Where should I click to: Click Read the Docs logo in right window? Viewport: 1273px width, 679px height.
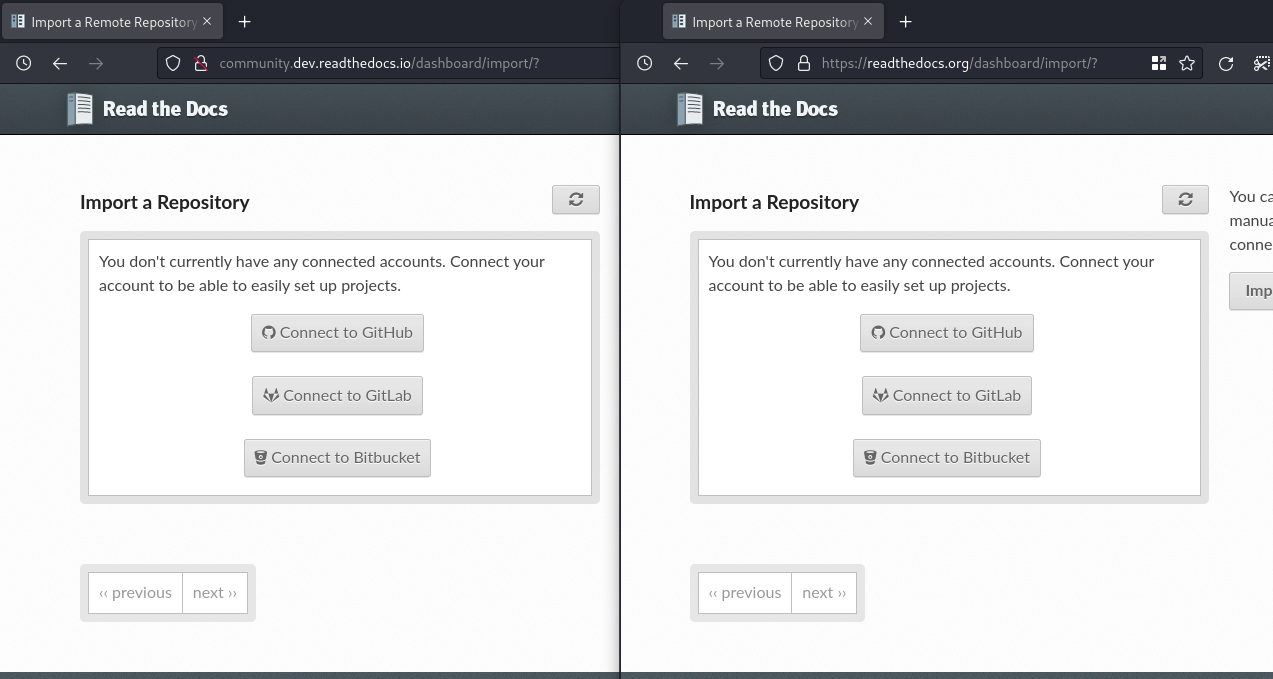pos(757,109)
